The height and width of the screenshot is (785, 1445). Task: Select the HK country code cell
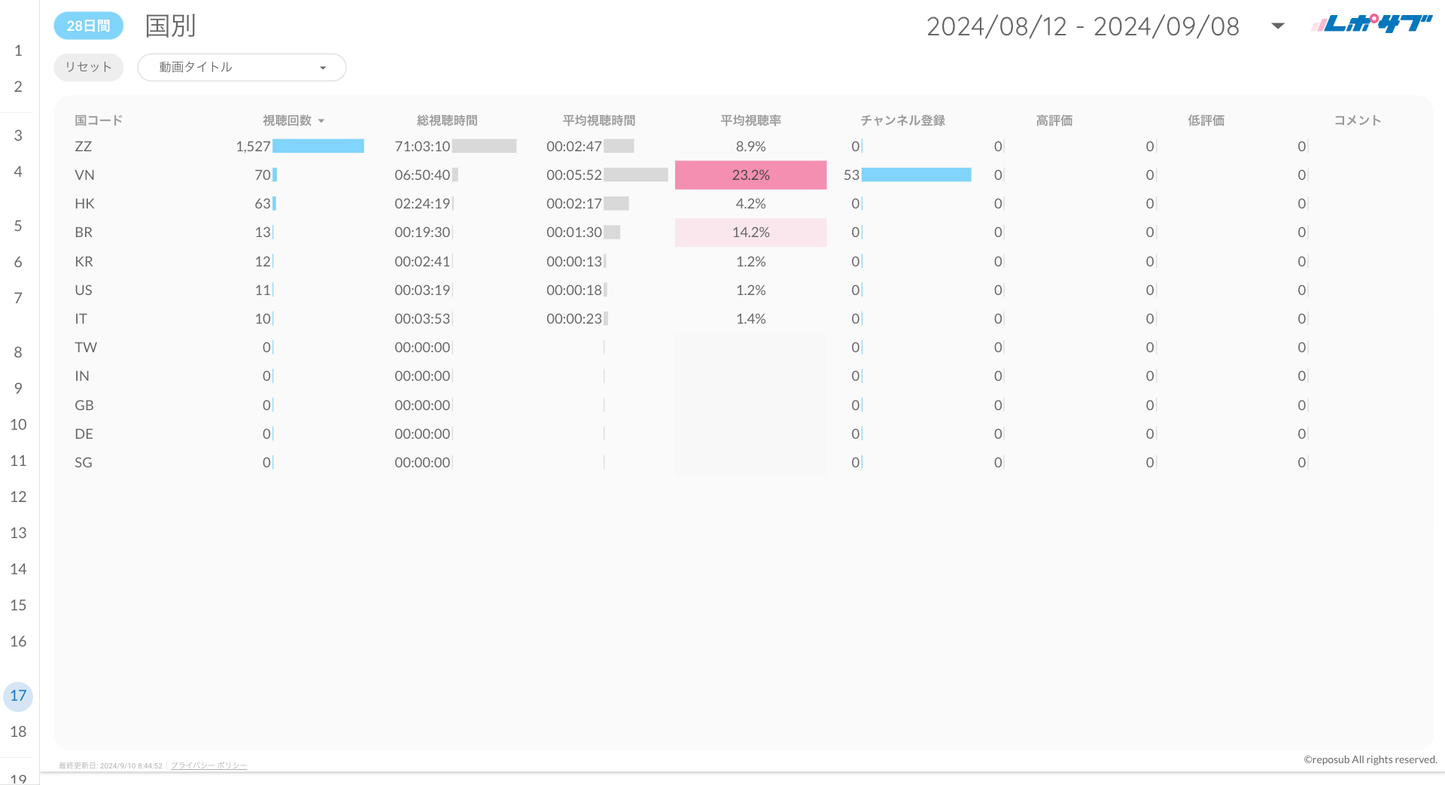(84, 203)
